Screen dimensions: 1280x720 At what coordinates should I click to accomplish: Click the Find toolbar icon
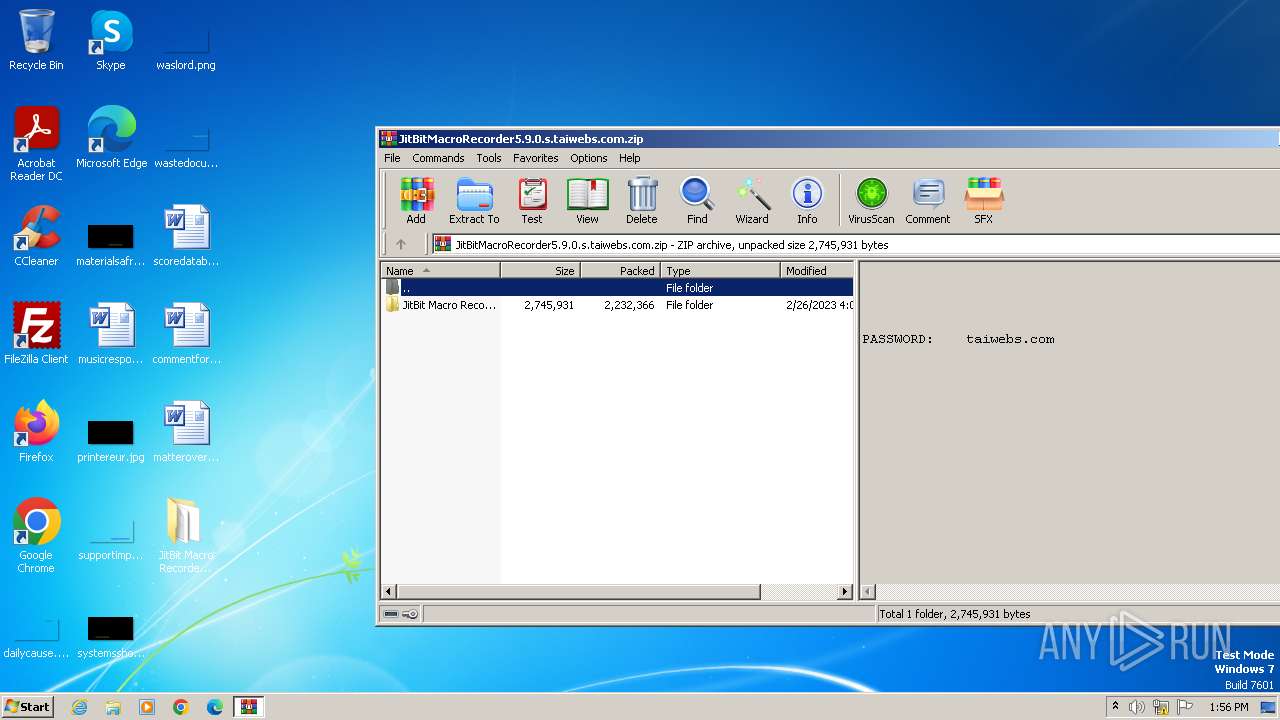coord(697,200)
